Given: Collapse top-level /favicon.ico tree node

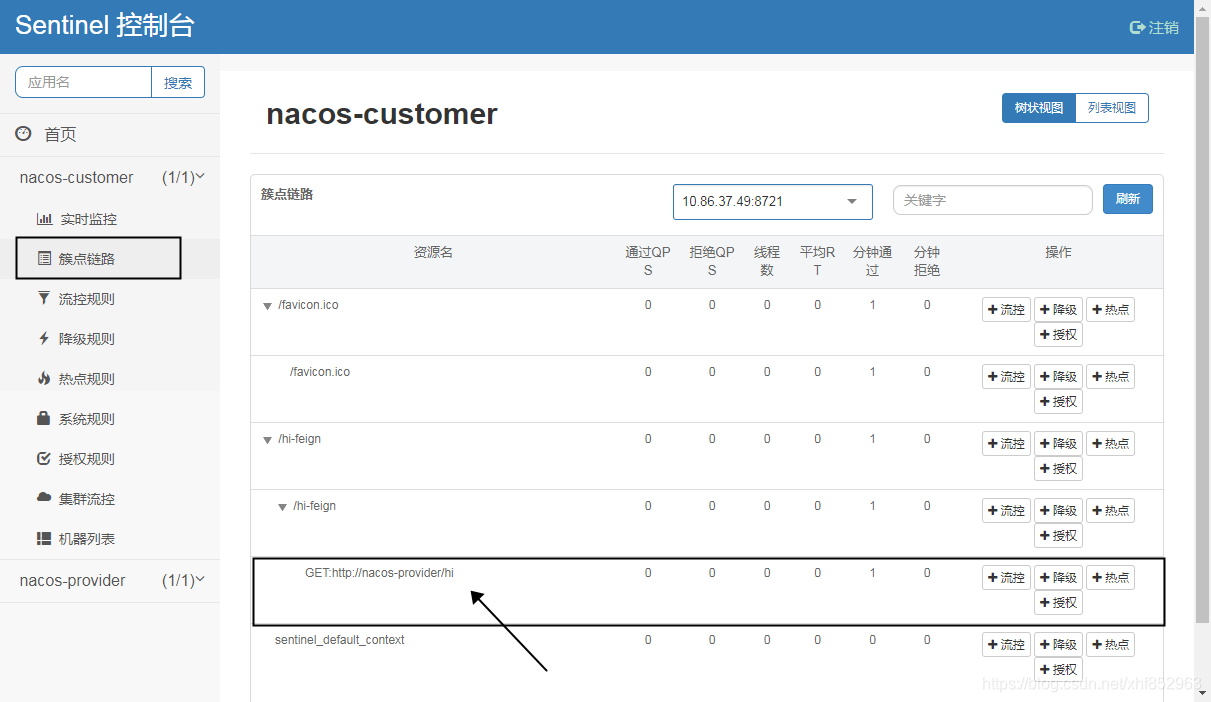Looking at the screenshot, I should (x=268, y=306).
